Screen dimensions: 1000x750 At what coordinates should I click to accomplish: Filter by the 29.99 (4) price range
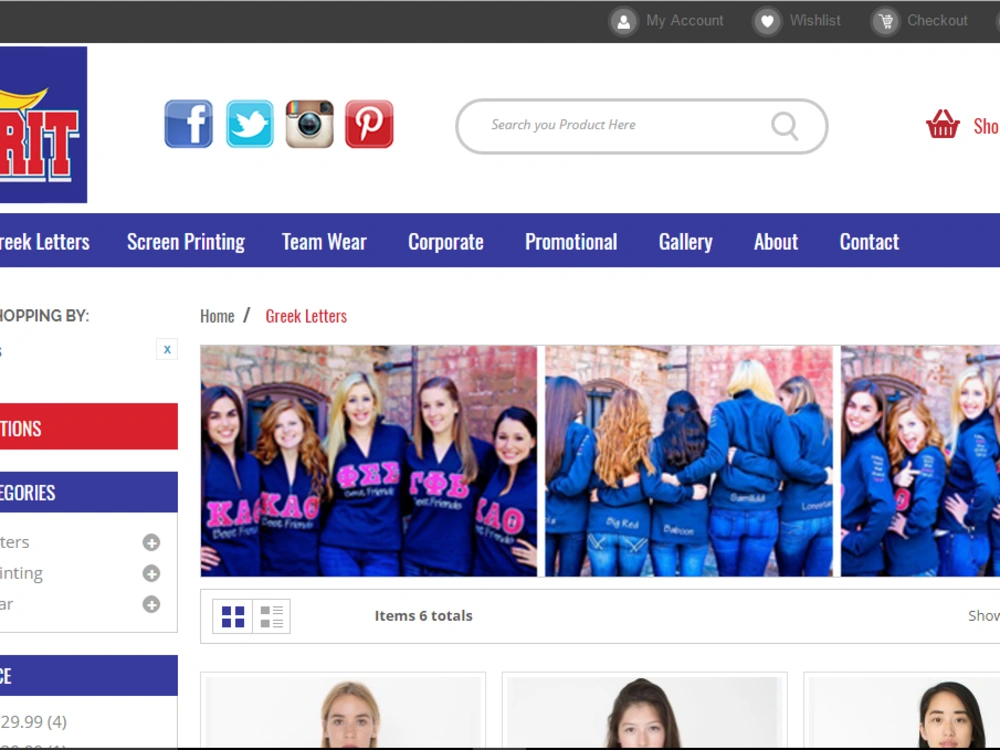pos(33,722)
